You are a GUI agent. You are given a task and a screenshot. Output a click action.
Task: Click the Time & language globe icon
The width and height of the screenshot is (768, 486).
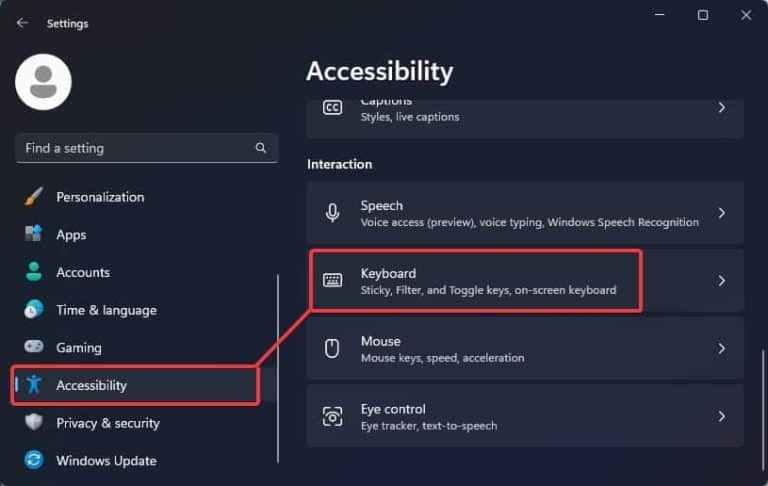click(x=34, y=310)
